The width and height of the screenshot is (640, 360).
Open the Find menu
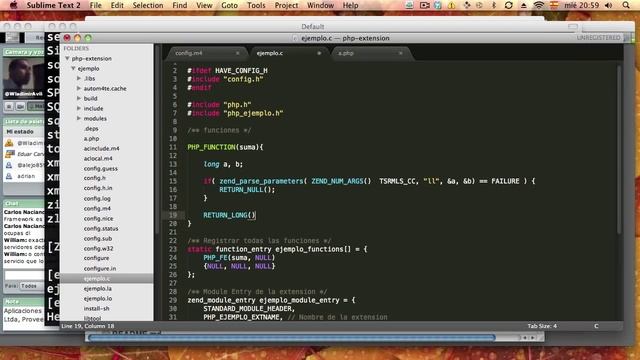[180, 5]
